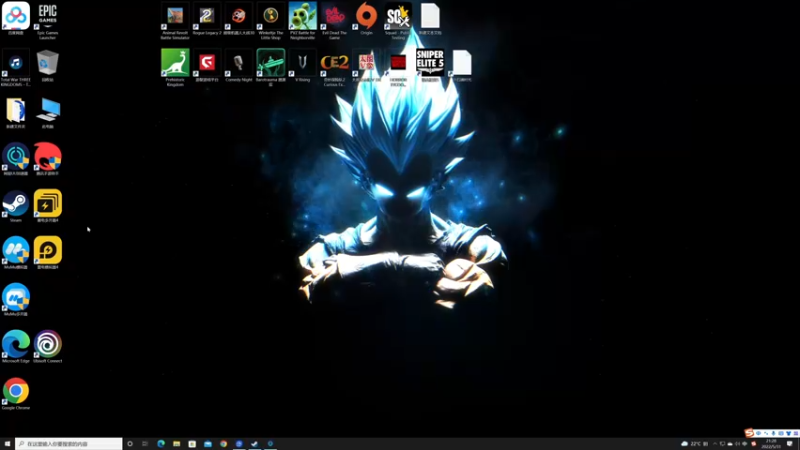Open the Microsoft Edge desktop shortcut
This screenshot has width=800, height=450.
16,346
